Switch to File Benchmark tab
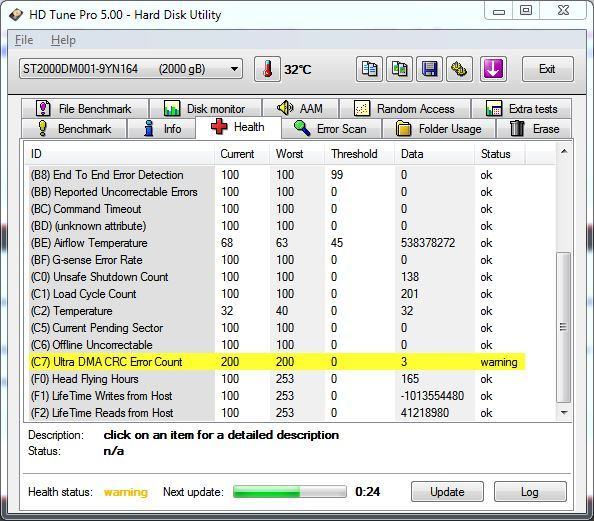The height and width of the screenshot is (521, 594). click(85, 109)
